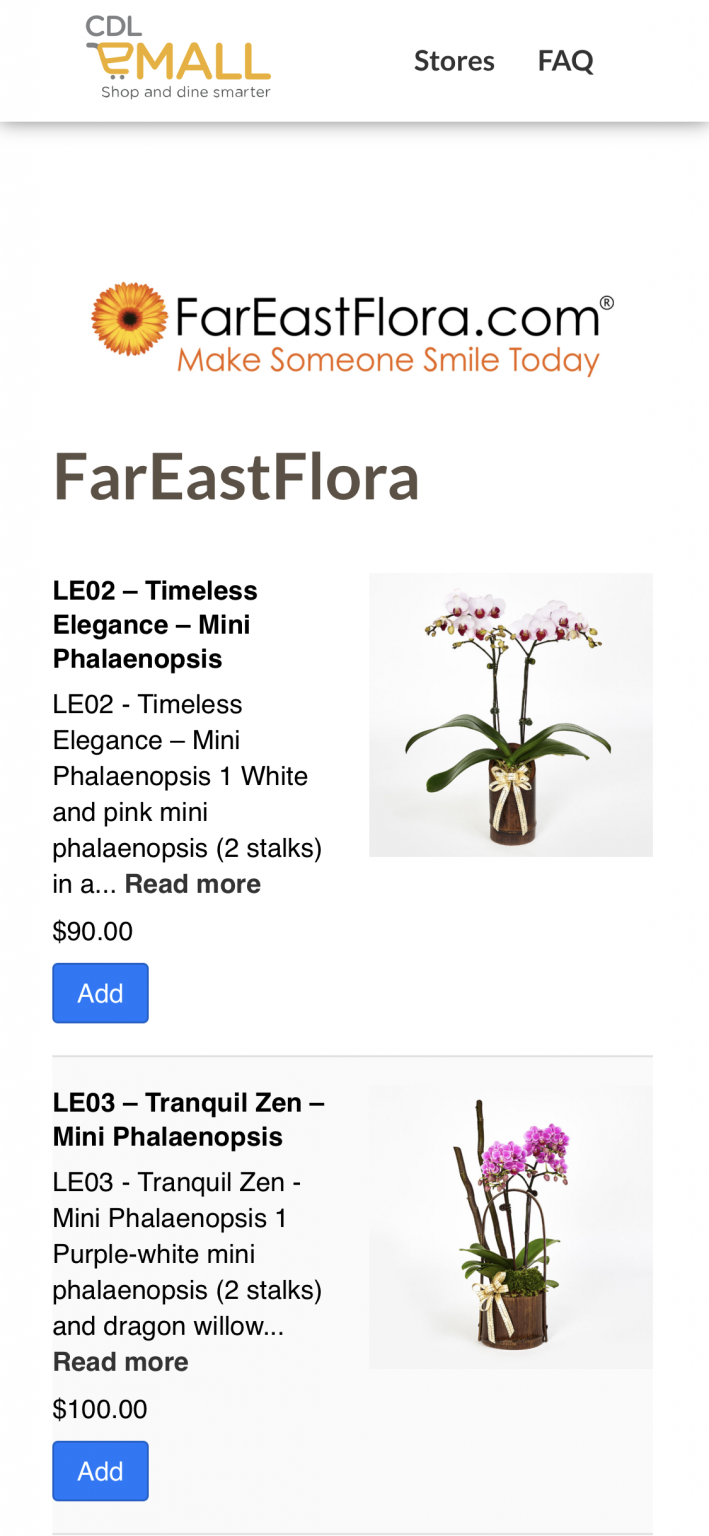This screenshot has height=1536, width=709.
Task: Add the $100.00 Tranquil Zen orchid
Action: (100, 1471)
